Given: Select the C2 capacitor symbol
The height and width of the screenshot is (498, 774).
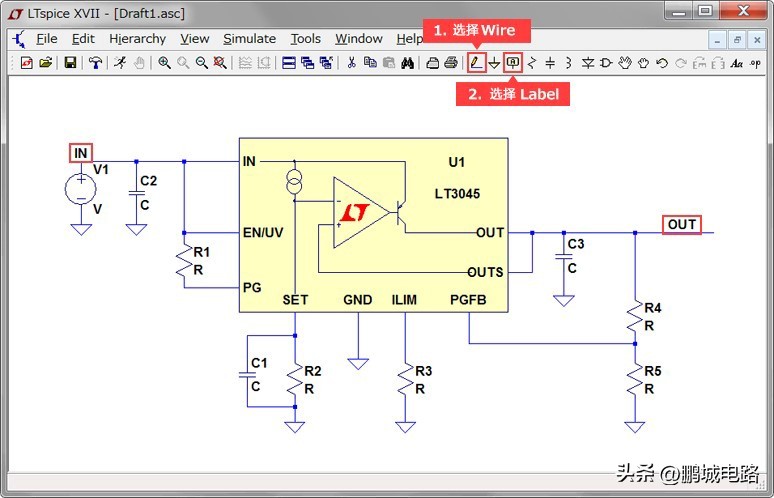Looking at the screenshot, I should tap(136, 192).
